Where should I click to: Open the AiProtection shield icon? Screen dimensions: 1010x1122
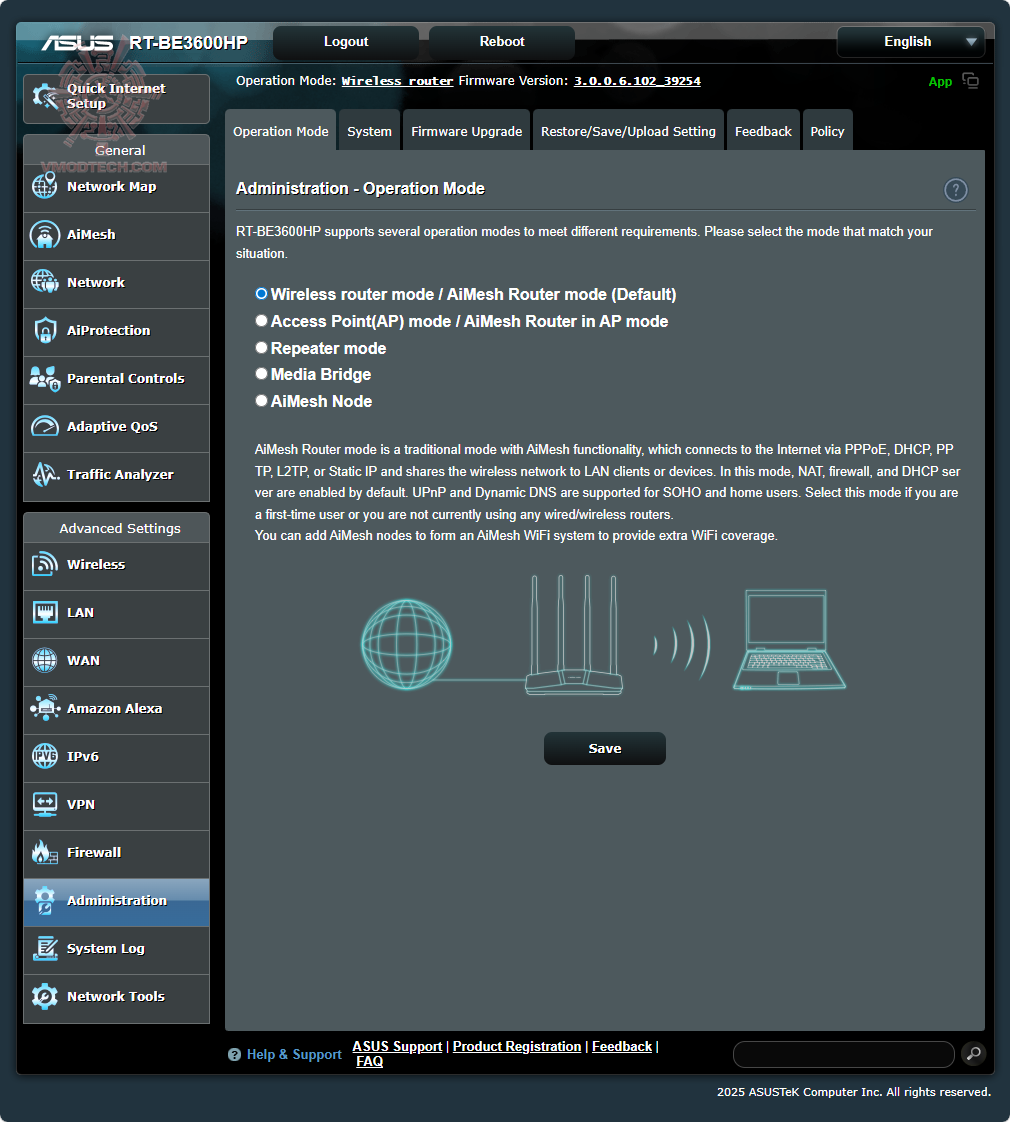pyautogui.click(x=44, y=330)
